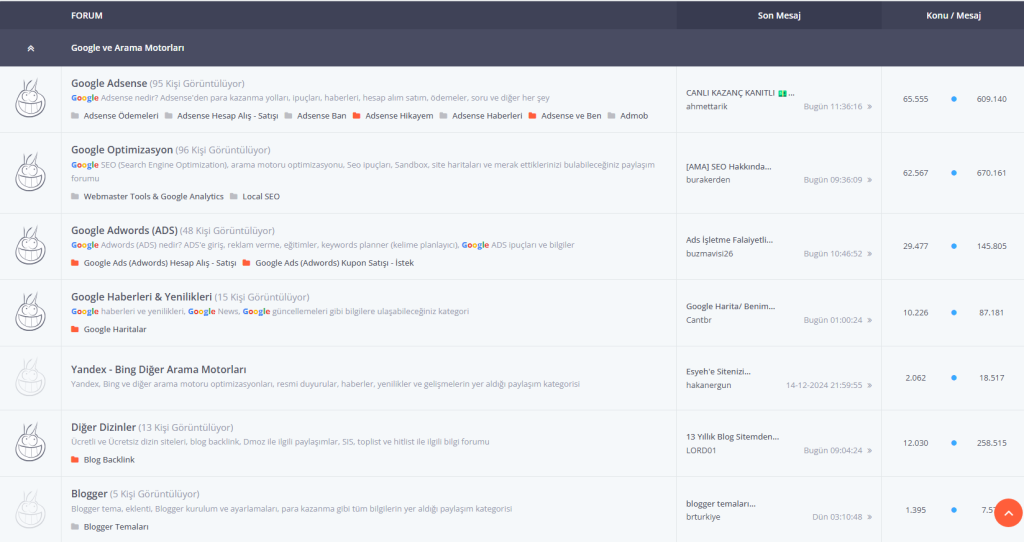This screenshot has width=1024, height=542.
Task: Click the faded forum icon beside Yandex - Bing
Action: 31,377
